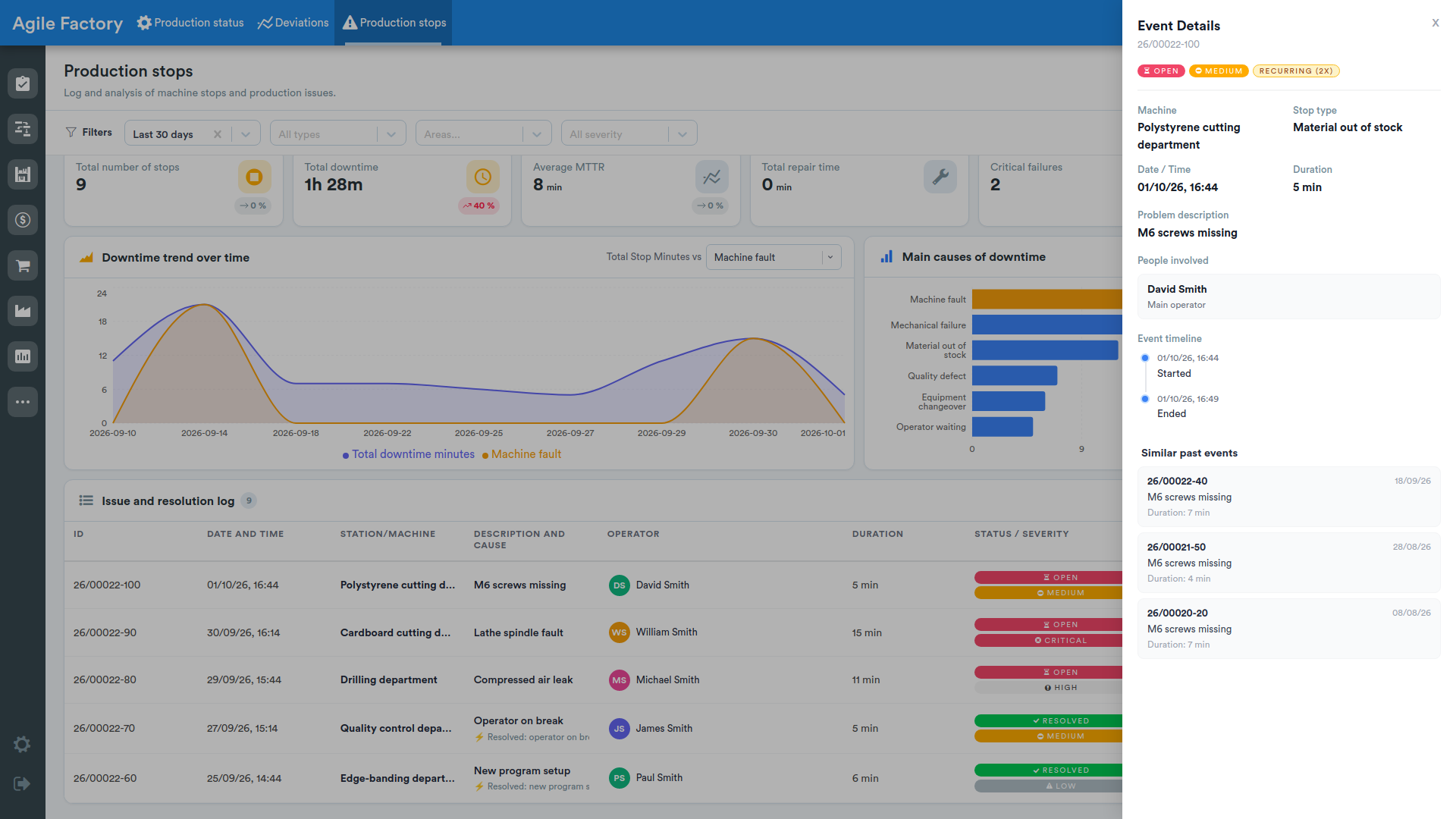Open the more options ellipsis sidebar icon
The width and height of the screenshot is (1456, 819).
pyautogui.click(x=23, y=402)
